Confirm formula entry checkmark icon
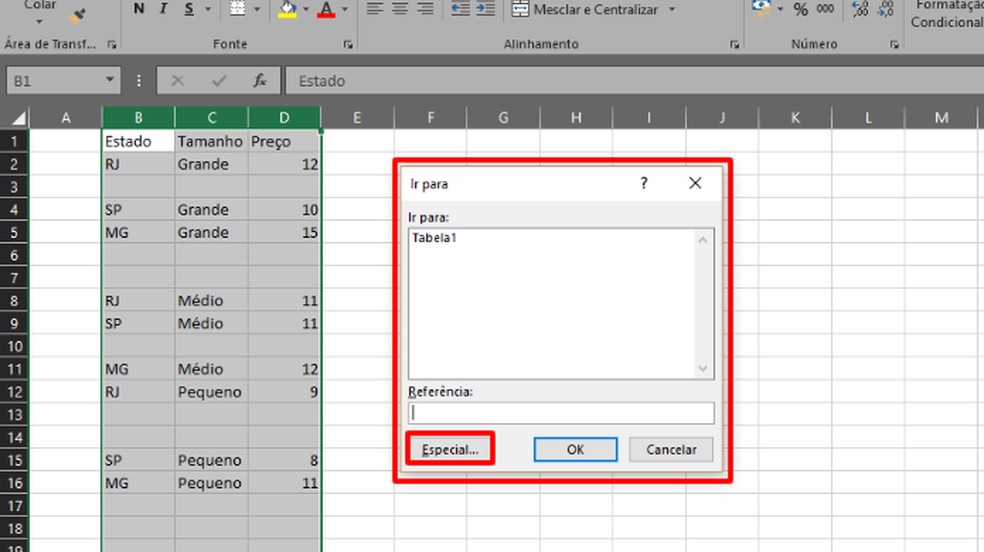This screenshot has width=984, height=552. point(219,81)
